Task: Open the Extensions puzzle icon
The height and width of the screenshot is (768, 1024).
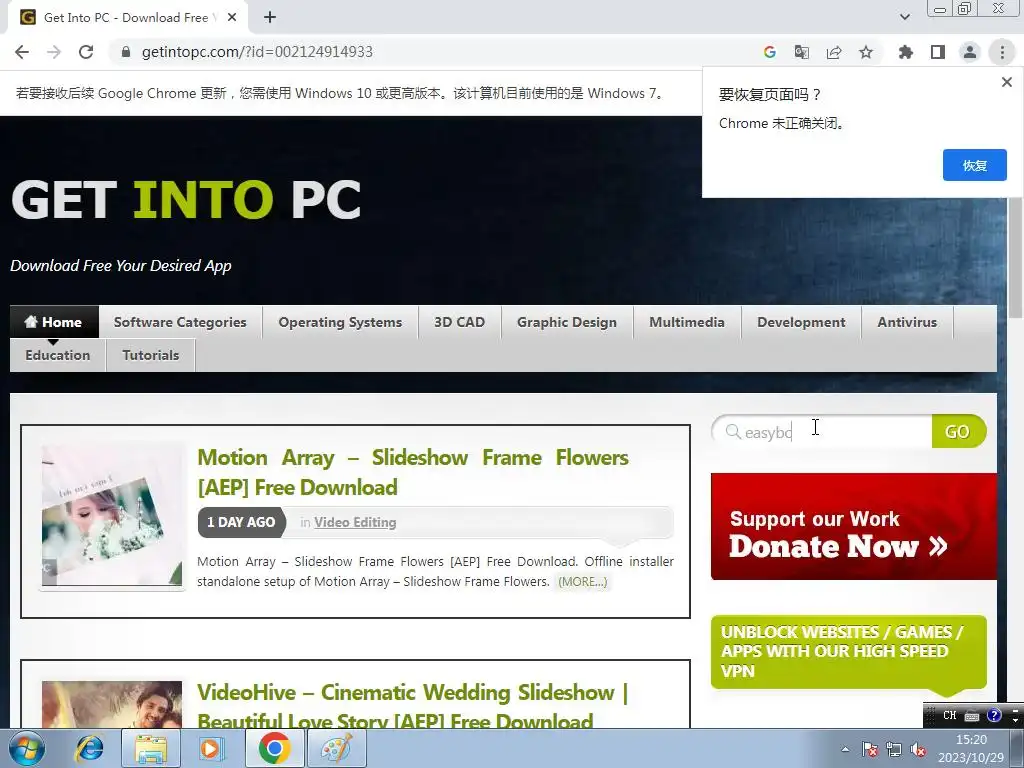Action: (906, 52)
